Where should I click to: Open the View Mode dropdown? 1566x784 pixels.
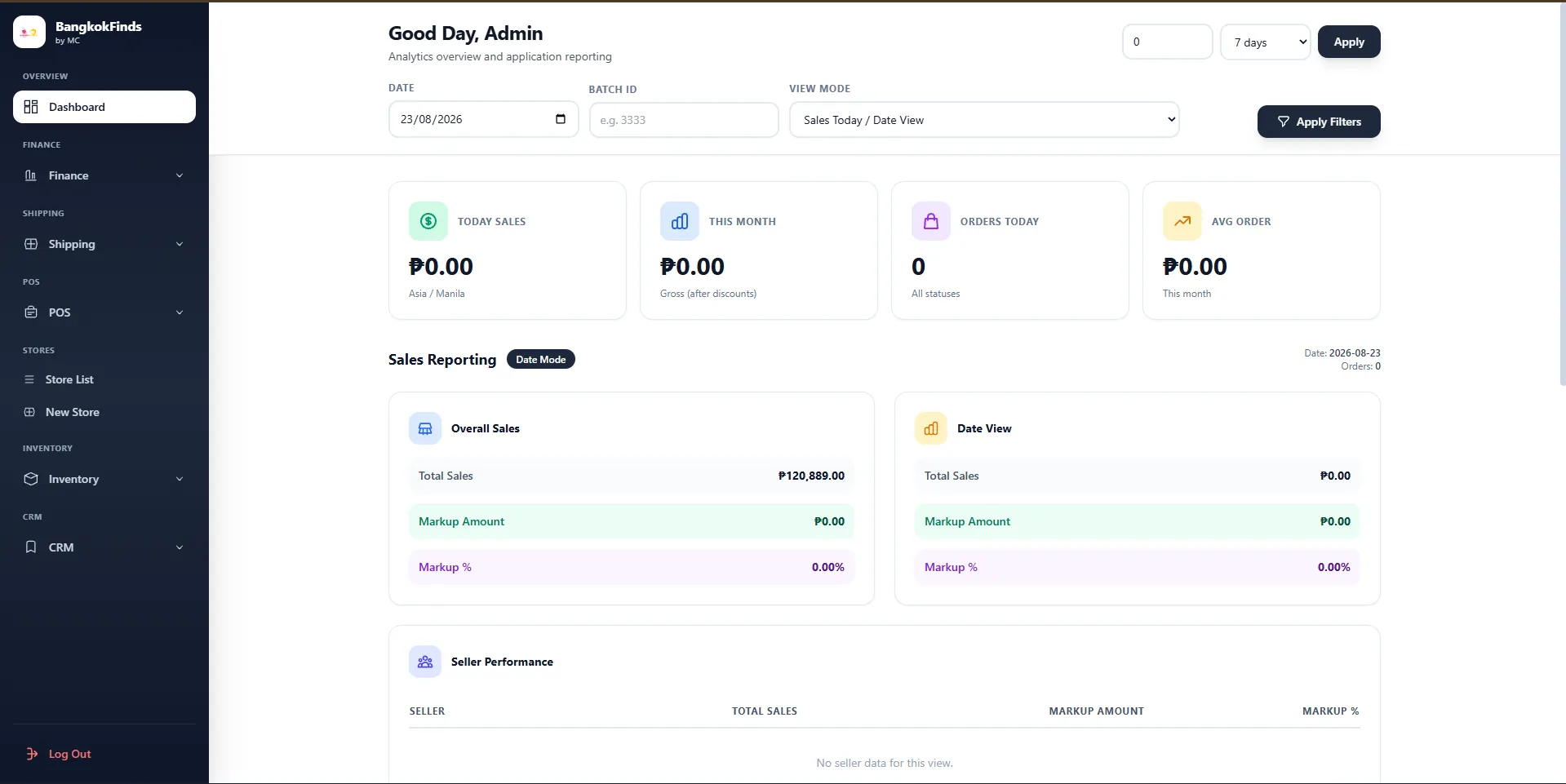click(x=984, y=119)
